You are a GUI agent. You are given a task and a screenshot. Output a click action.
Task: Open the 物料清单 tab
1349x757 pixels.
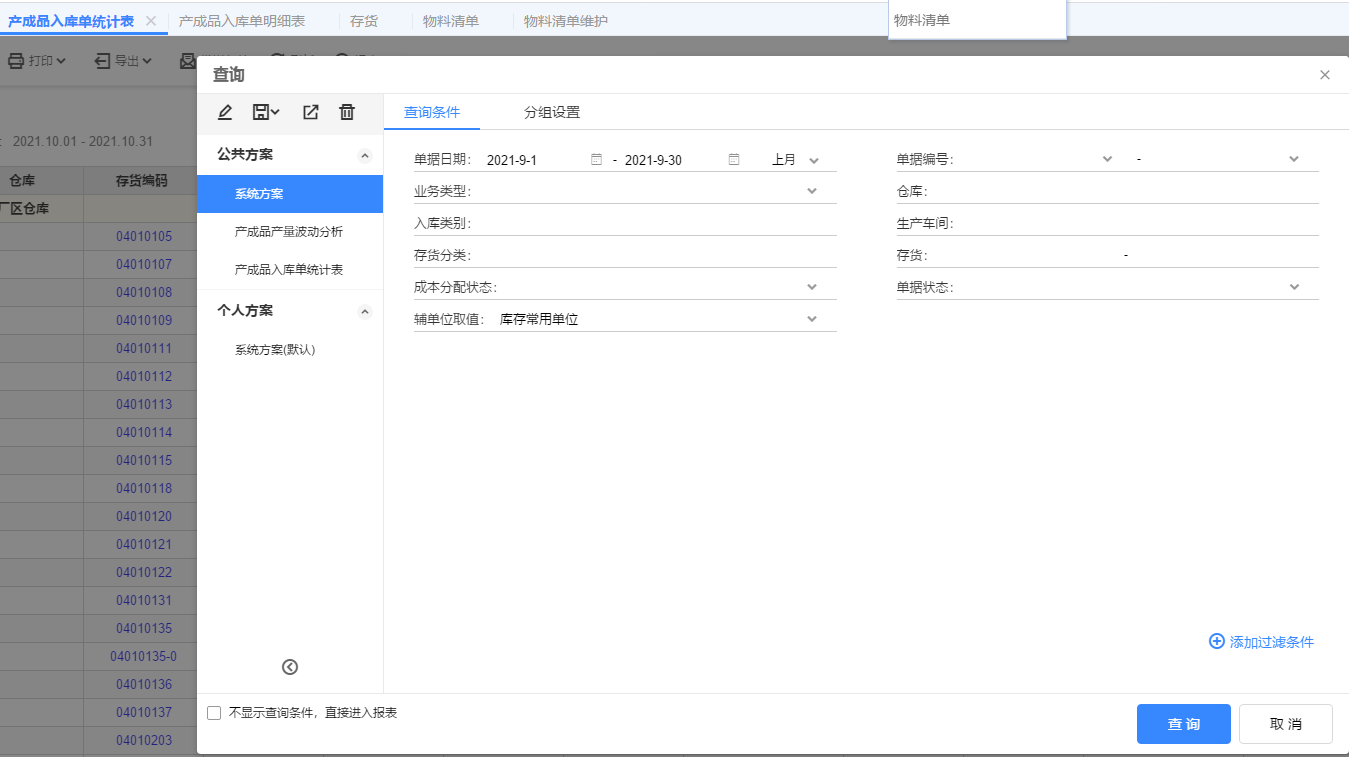(x=451, y=21)
